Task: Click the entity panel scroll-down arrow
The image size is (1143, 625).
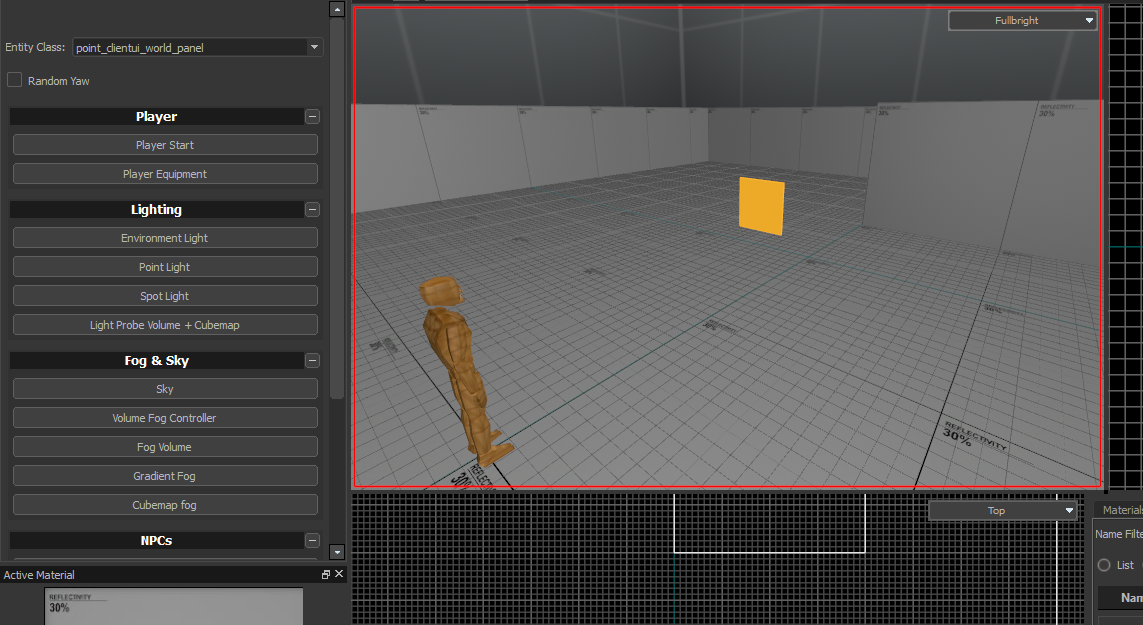Action: pyautogui.click(x=337, y=551)
